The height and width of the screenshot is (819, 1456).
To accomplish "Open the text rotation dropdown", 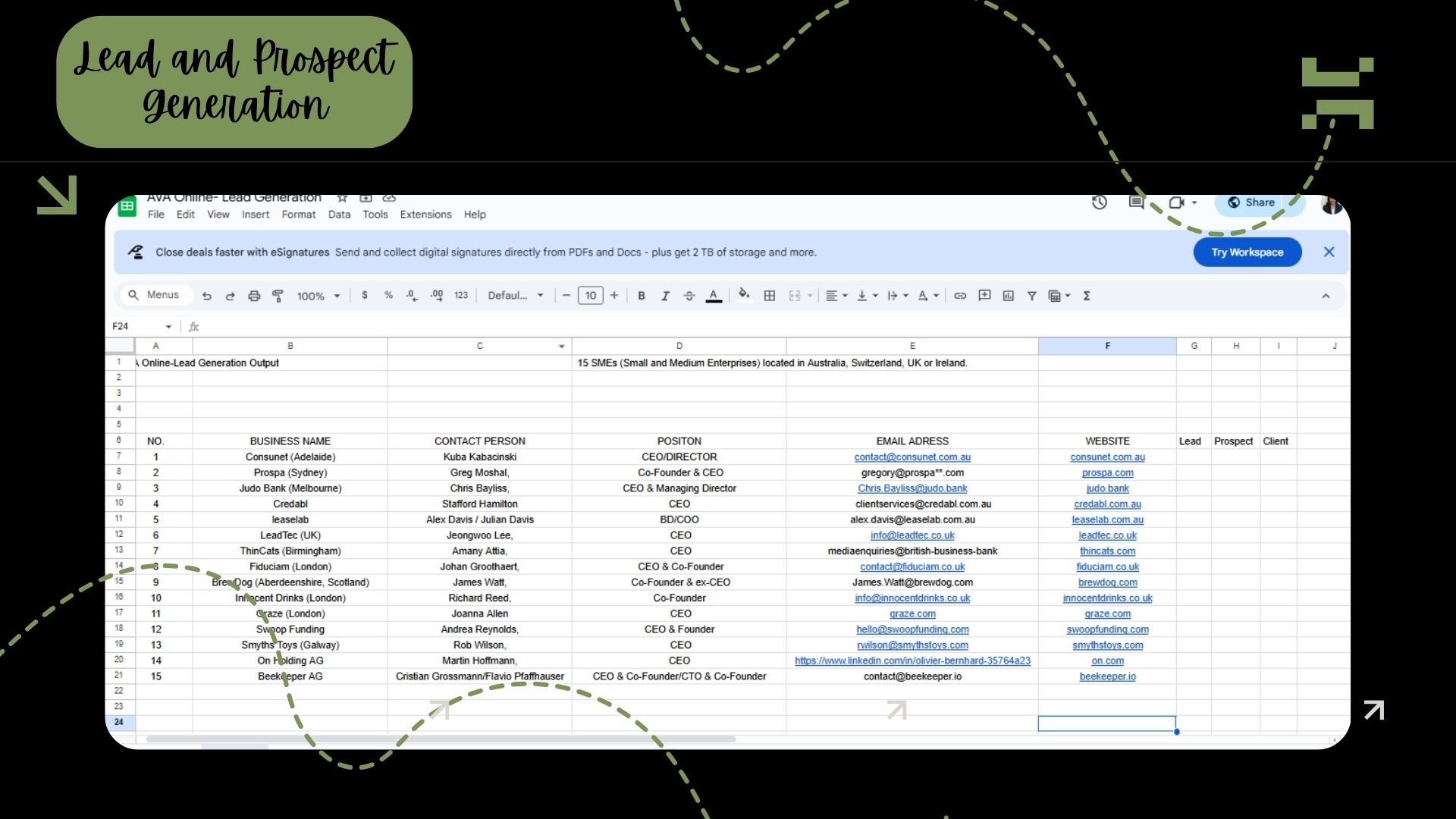I will pyautogui.click(x=928, y=296).
